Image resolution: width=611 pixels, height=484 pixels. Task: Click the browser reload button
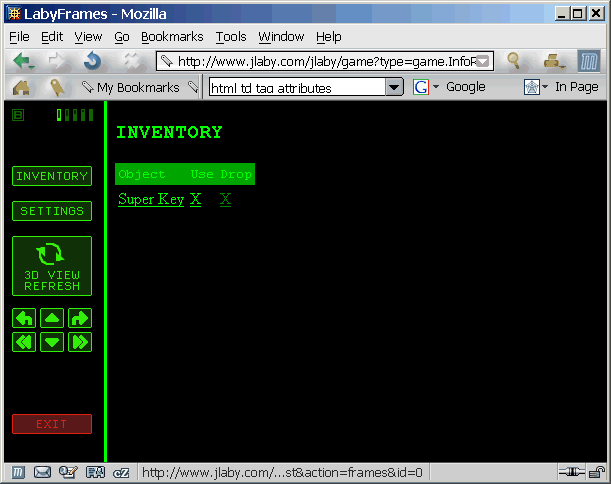[93, 62]
